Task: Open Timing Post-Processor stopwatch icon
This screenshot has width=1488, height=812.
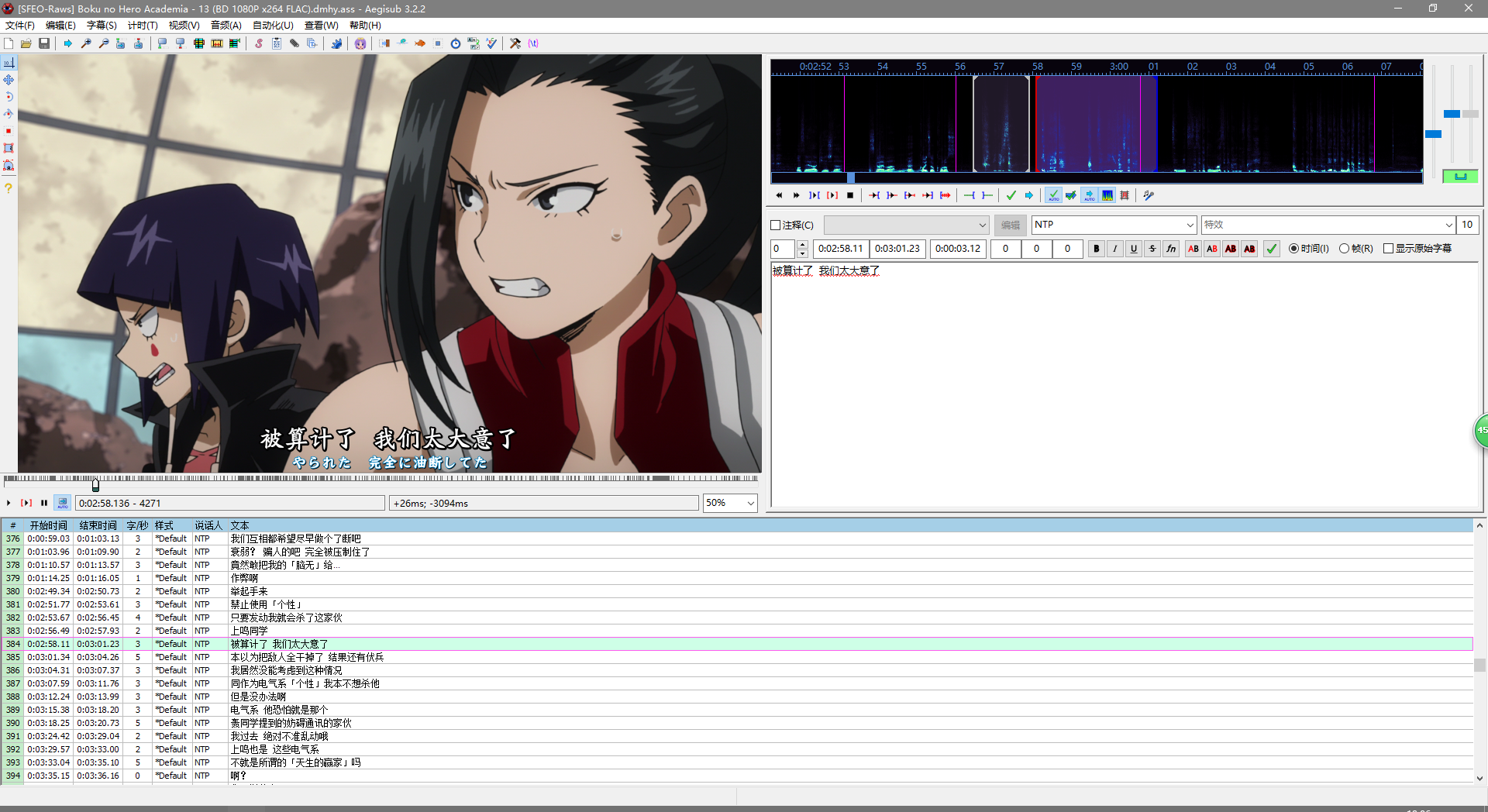Action: click(x=456, y=43)
